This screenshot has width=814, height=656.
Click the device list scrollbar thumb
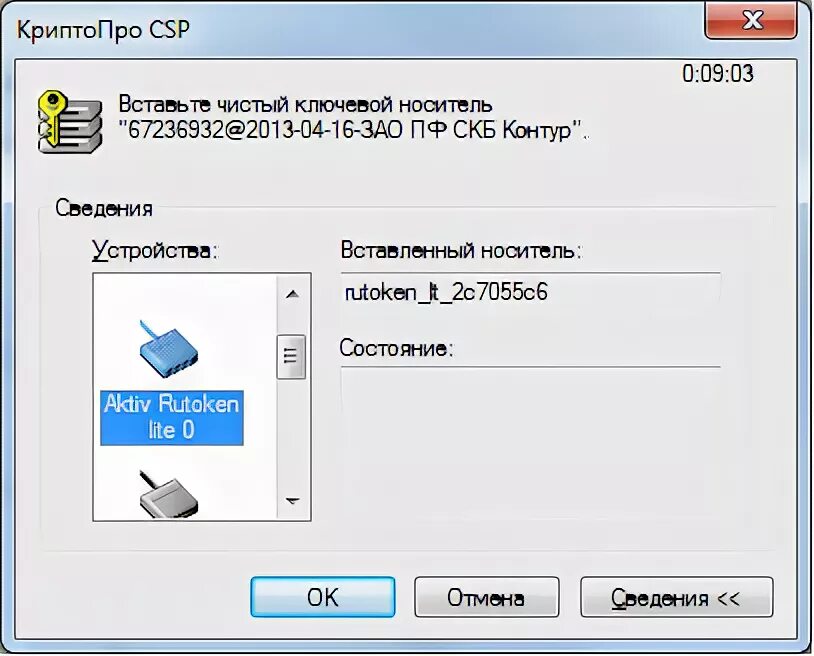pyautogui.click(x=291, y=357)
